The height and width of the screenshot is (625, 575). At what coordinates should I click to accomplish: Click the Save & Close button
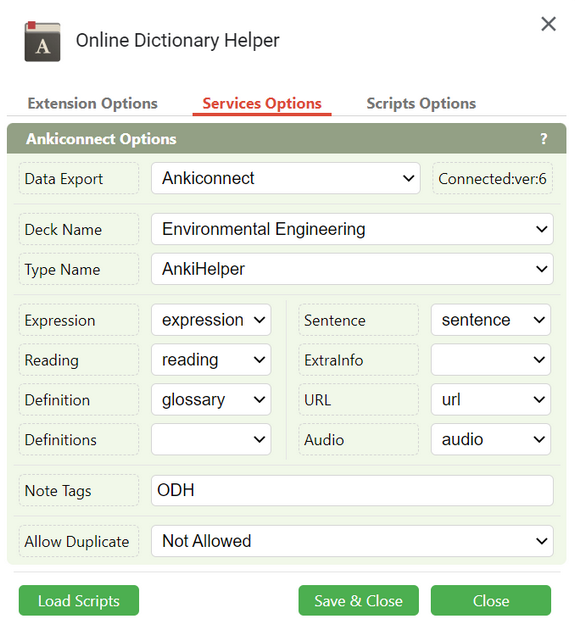(x=359, y=601)
